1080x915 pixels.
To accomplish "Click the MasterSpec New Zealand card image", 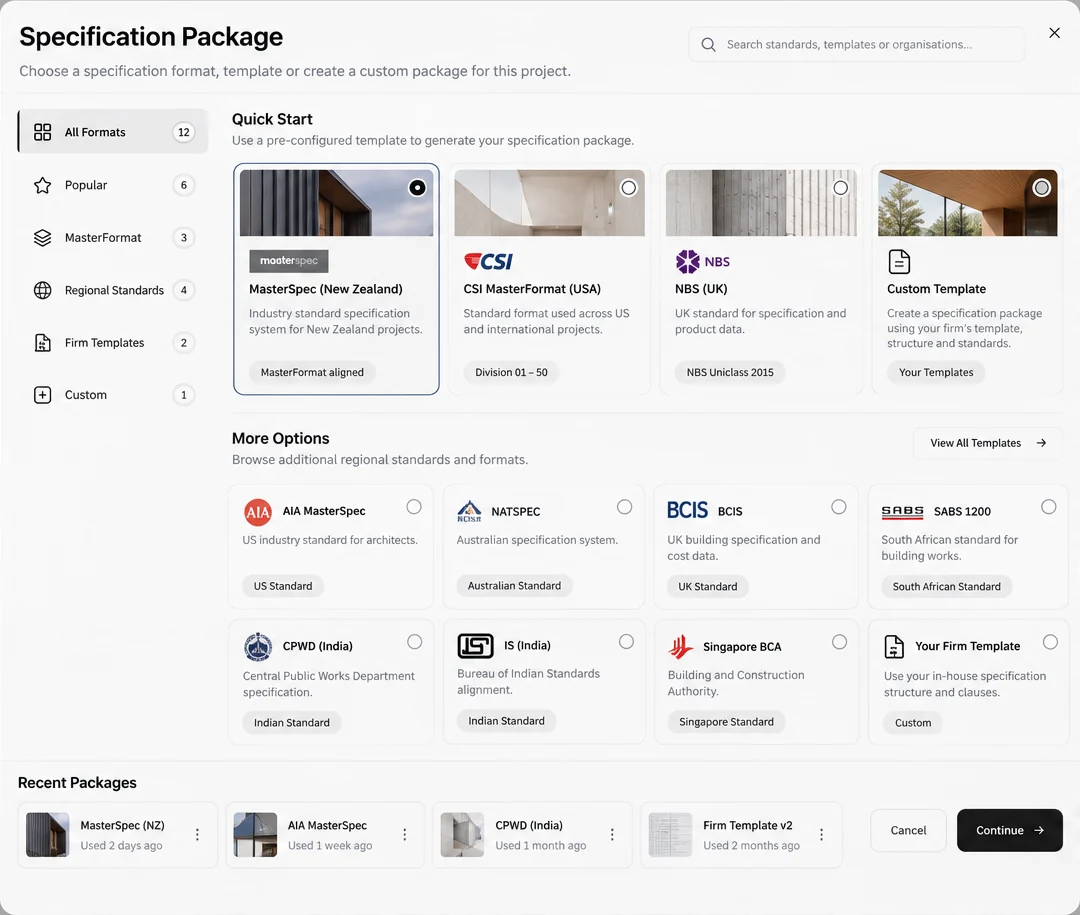I will 337,203.
